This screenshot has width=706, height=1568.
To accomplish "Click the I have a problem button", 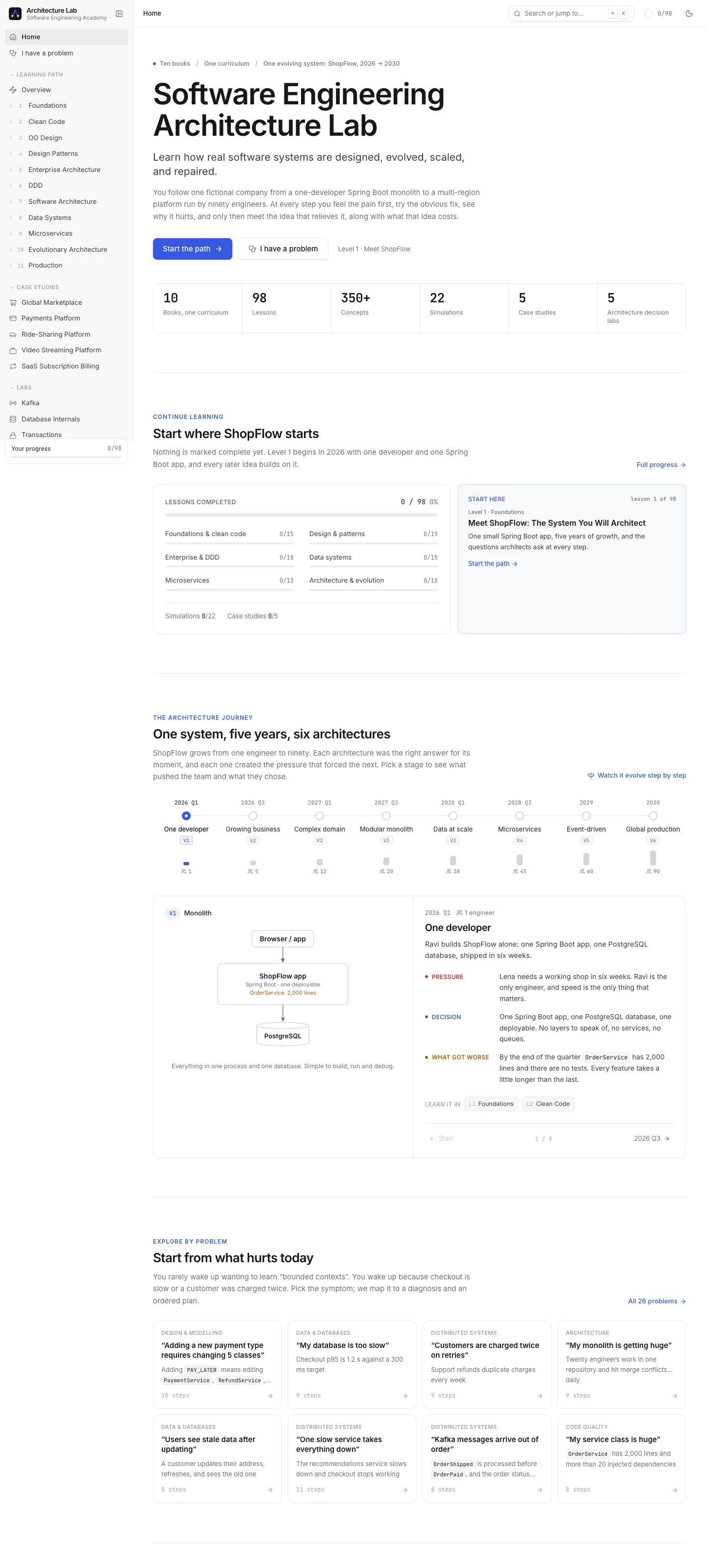I will [x=283, y=249].
